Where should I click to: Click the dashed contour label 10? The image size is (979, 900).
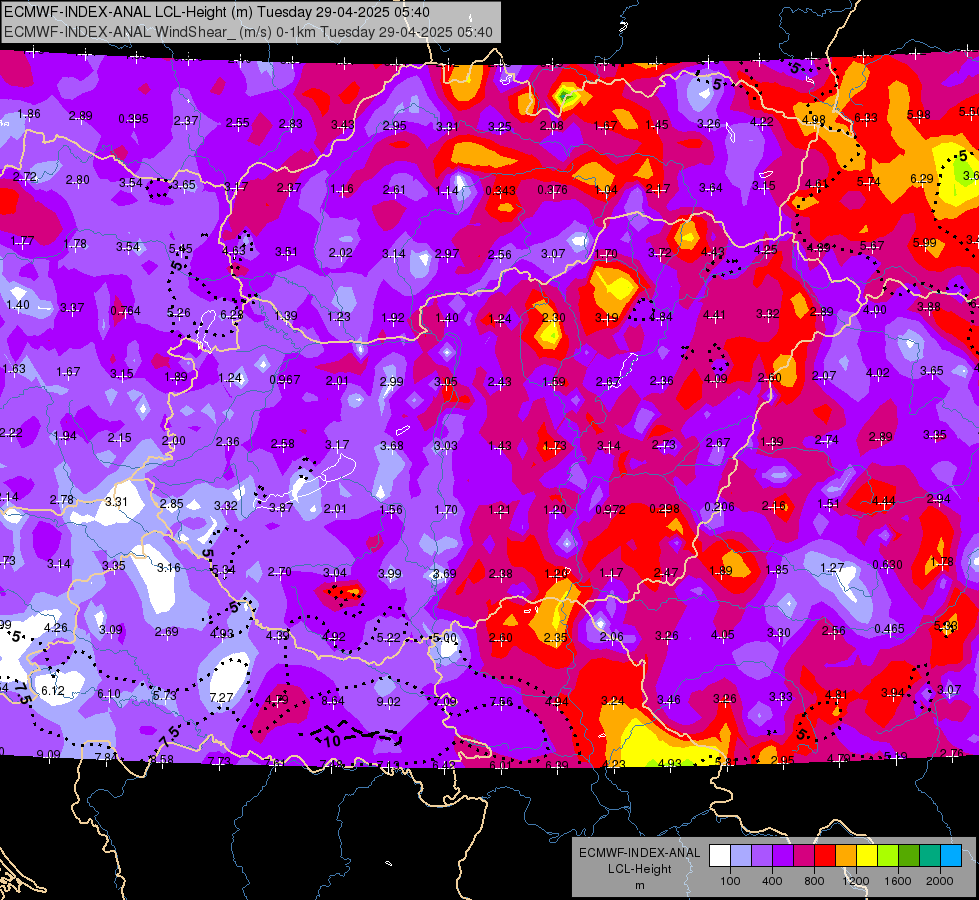click(332, 741)
